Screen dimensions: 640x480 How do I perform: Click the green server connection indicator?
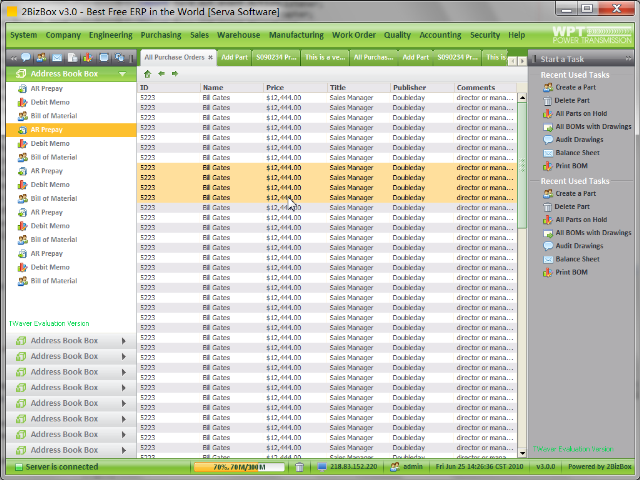tap(19, 467)
